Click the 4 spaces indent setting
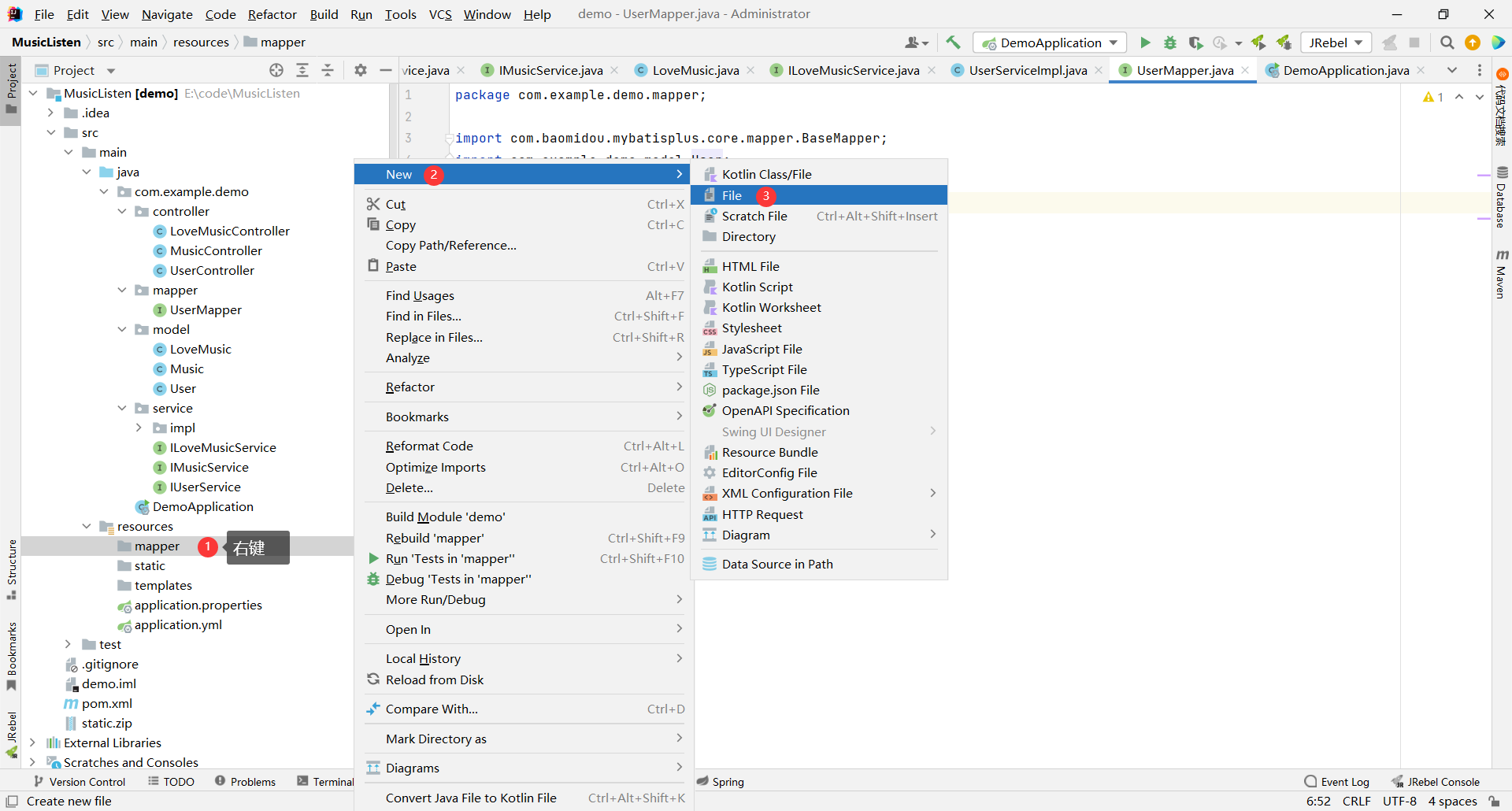 pos(1453,801)
